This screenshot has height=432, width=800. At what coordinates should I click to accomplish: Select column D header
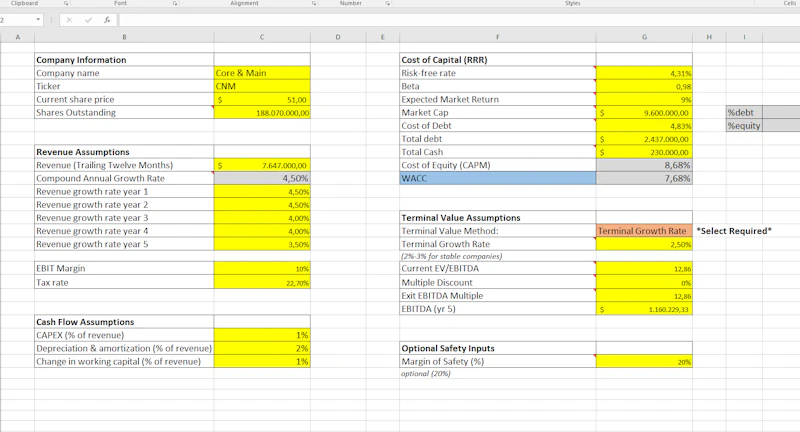pos(338,37)
